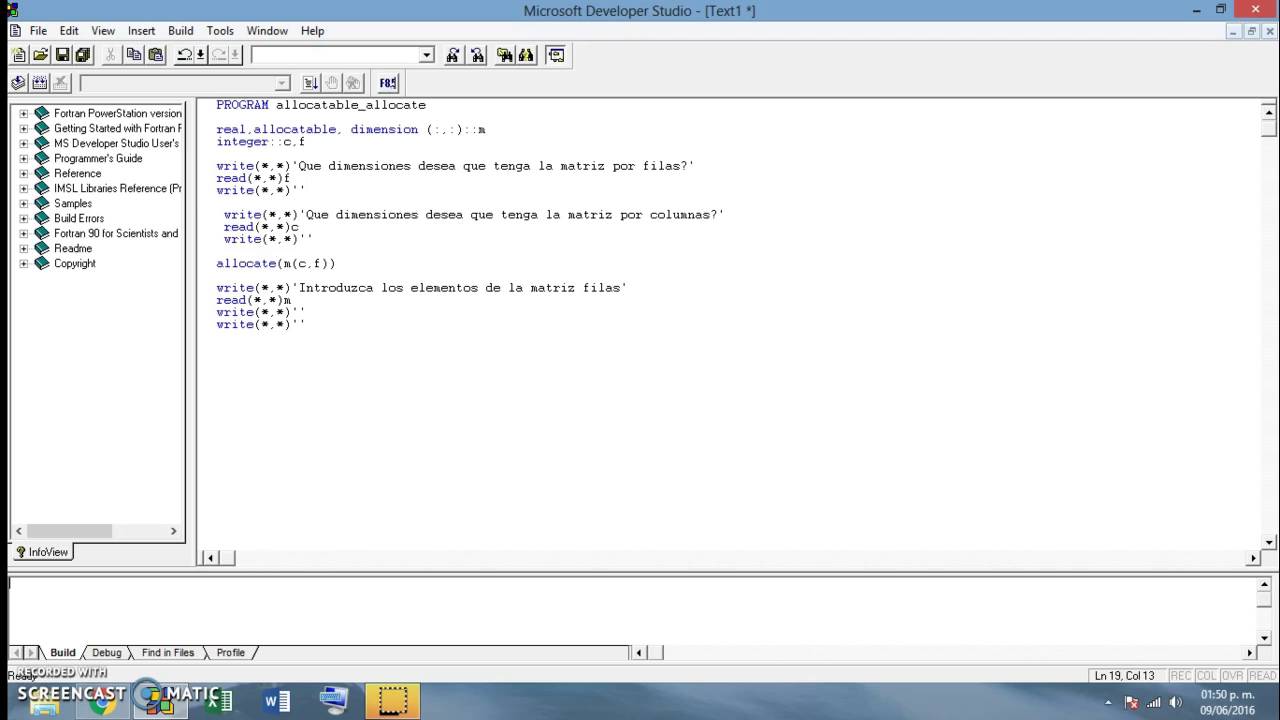This screenshot has width=1280, height=720.
Task: Select the Reference book icon
Action: [41, 173]
